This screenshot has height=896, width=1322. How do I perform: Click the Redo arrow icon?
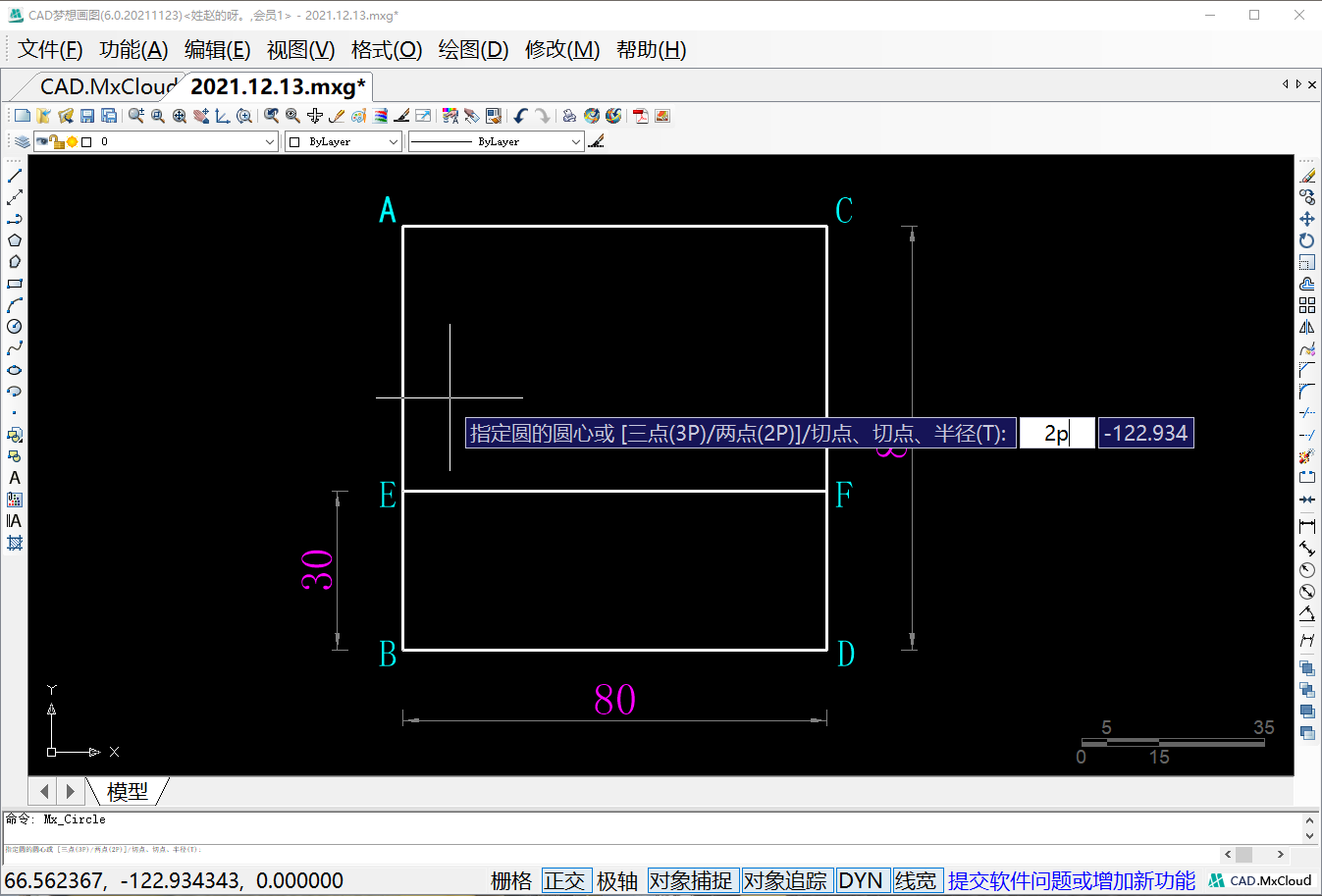tap(543, 116)
